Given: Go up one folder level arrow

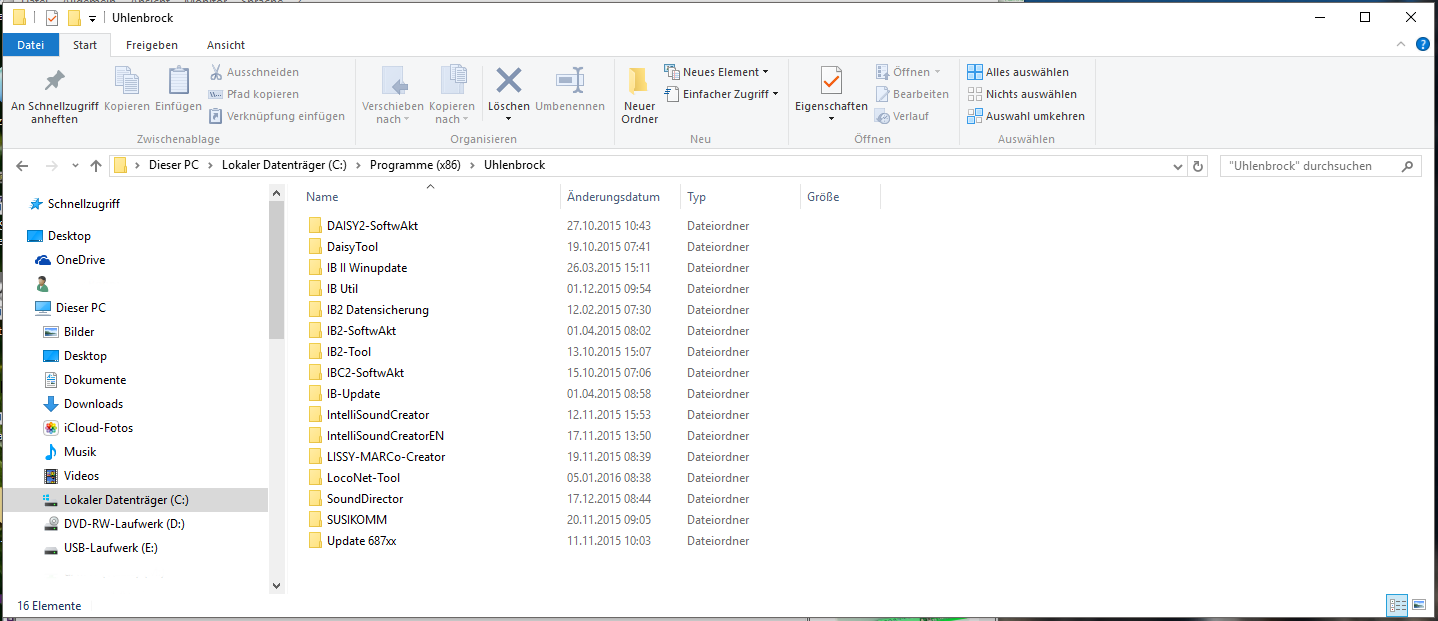Looking at the screenshot, I should click(x=96, y=166).
